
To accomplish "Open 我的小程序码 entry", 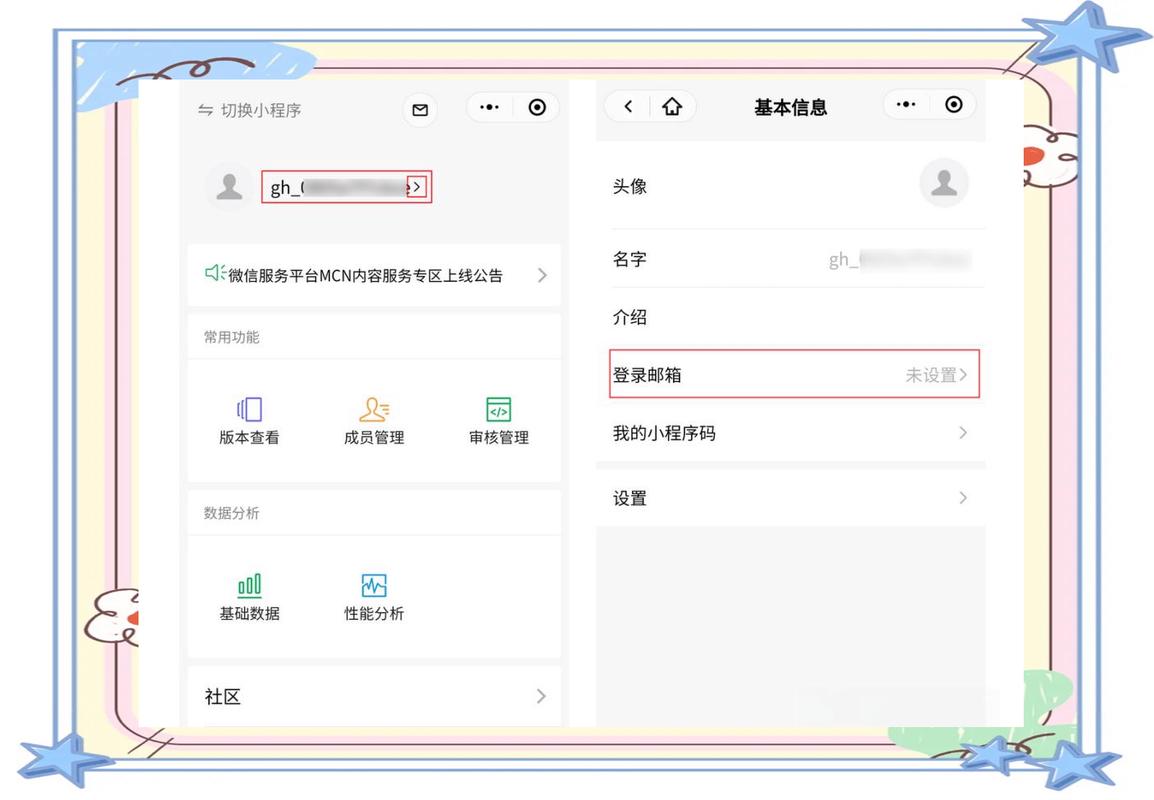I will coord(793,433).
